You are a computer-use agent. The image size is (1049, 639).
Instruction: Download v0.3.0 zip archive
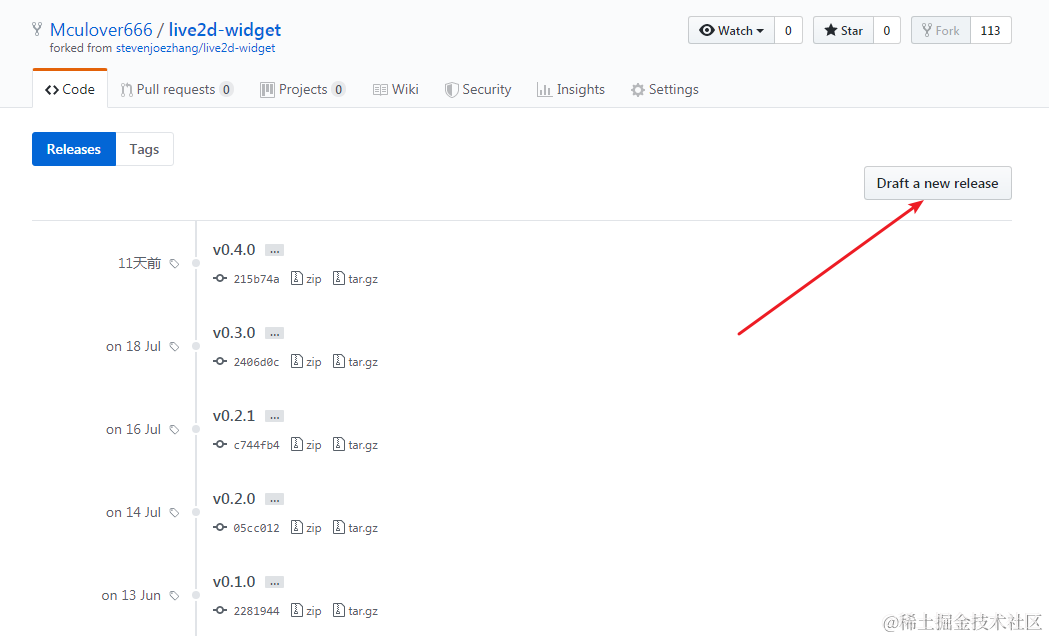306,361
